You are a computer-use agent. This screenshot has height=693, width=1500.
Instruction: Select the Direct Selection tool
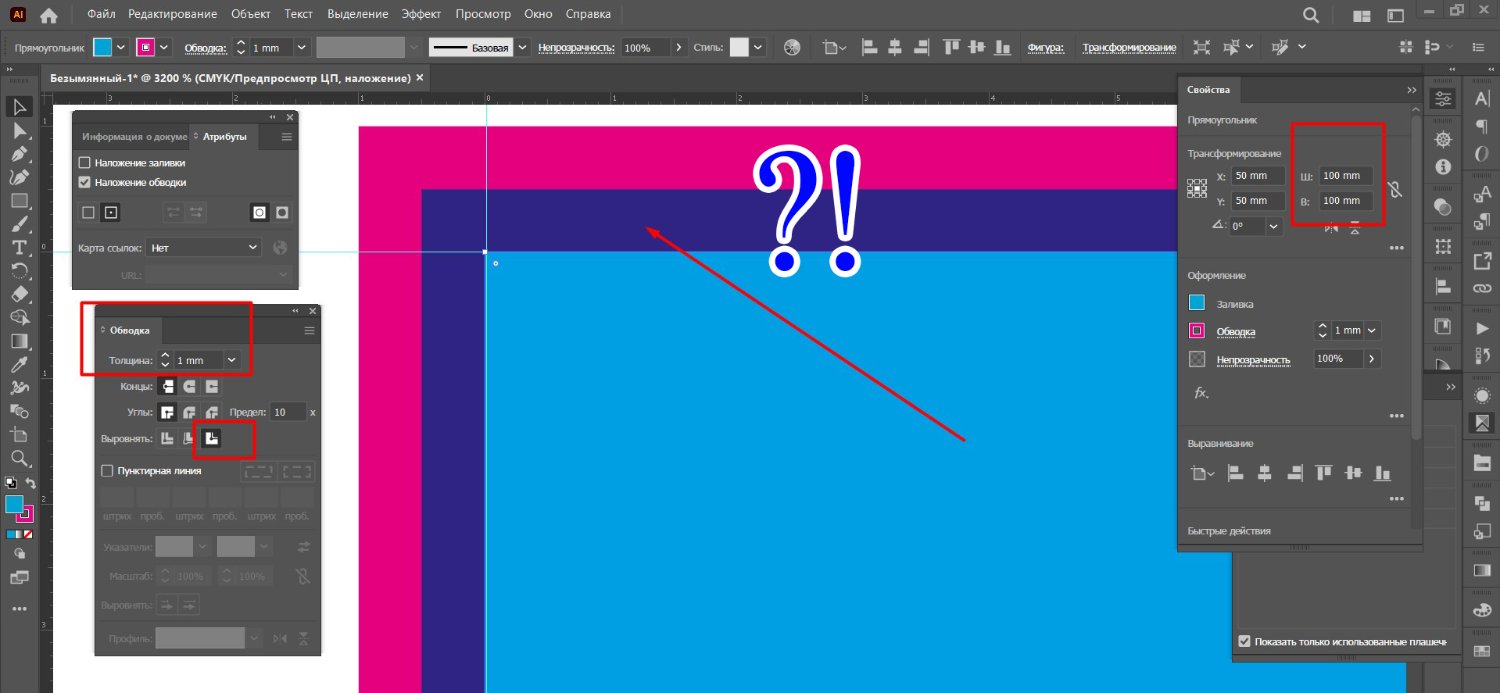click(x=19, y=131)
